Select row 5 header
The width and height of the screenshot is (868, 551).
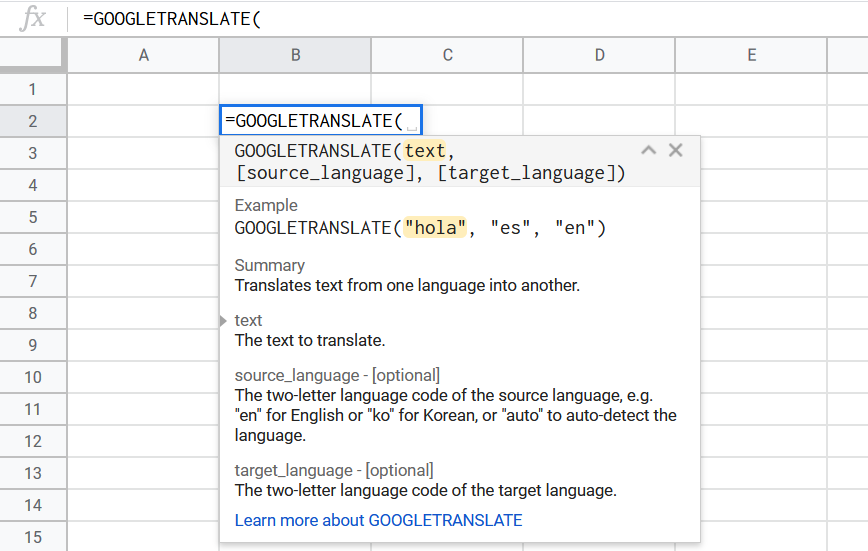pos(33,217)
